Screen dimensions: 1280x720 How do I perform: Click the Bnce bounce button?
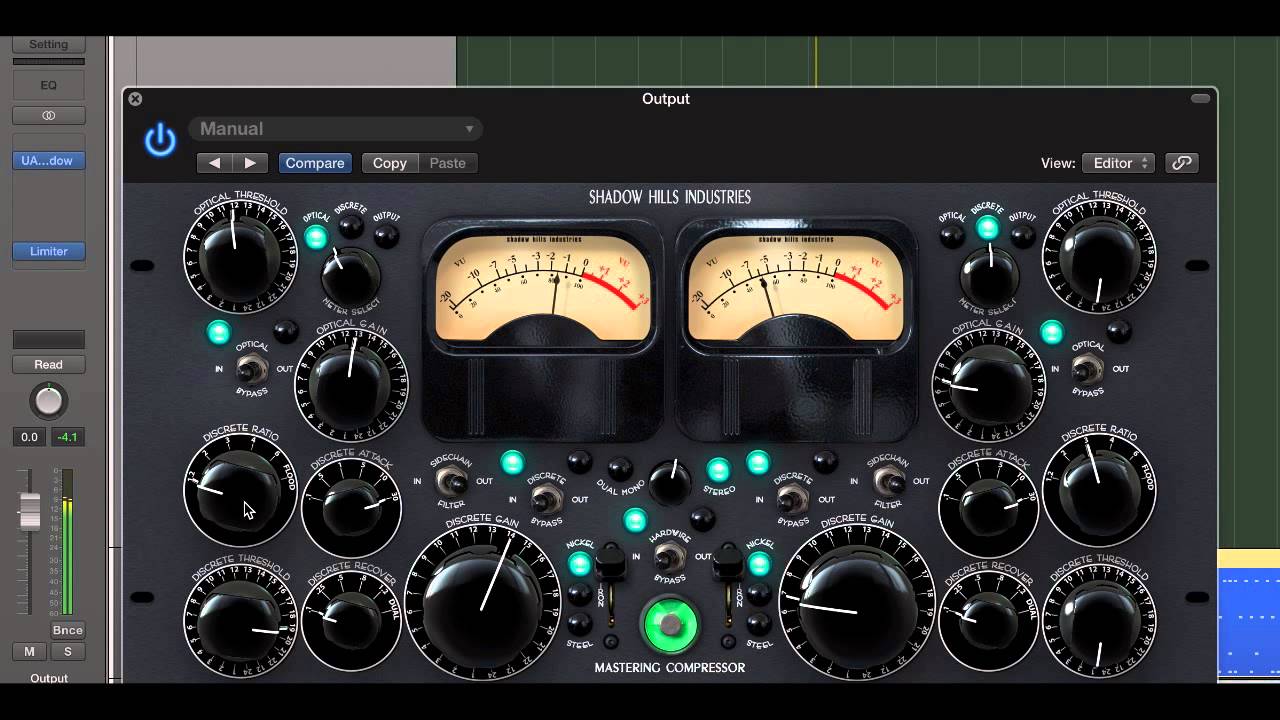(x=67, y=630)
